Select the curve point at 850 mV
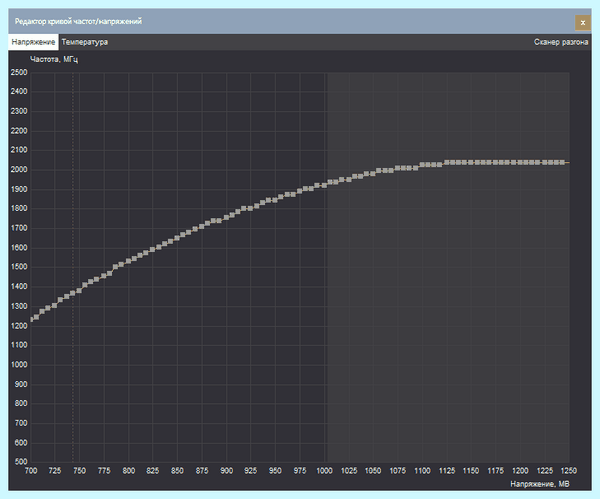This screenshot has height=499, width=600. point(177,238)
